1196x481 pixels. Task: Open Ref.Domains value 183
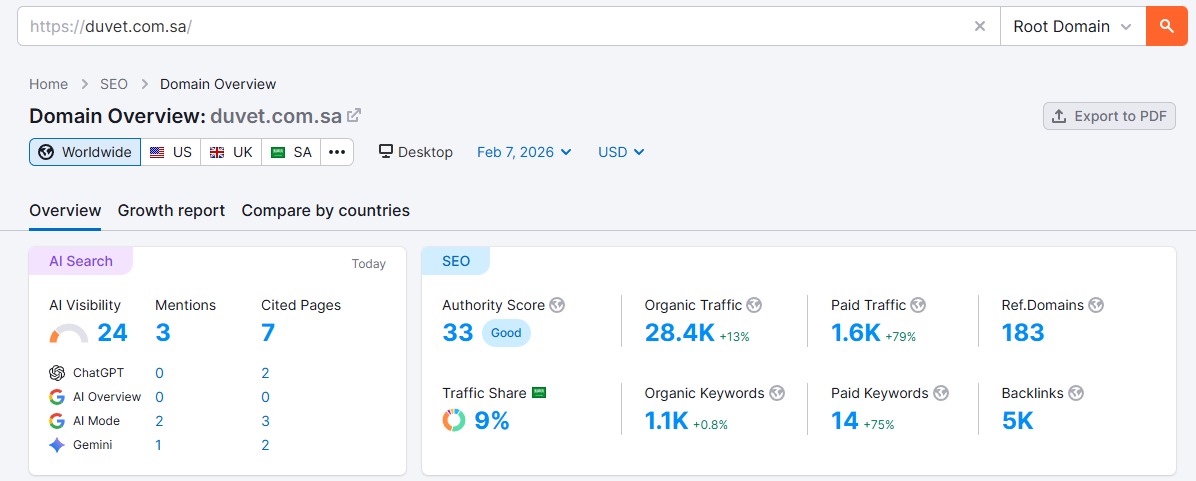click(x=1023, y=332)
